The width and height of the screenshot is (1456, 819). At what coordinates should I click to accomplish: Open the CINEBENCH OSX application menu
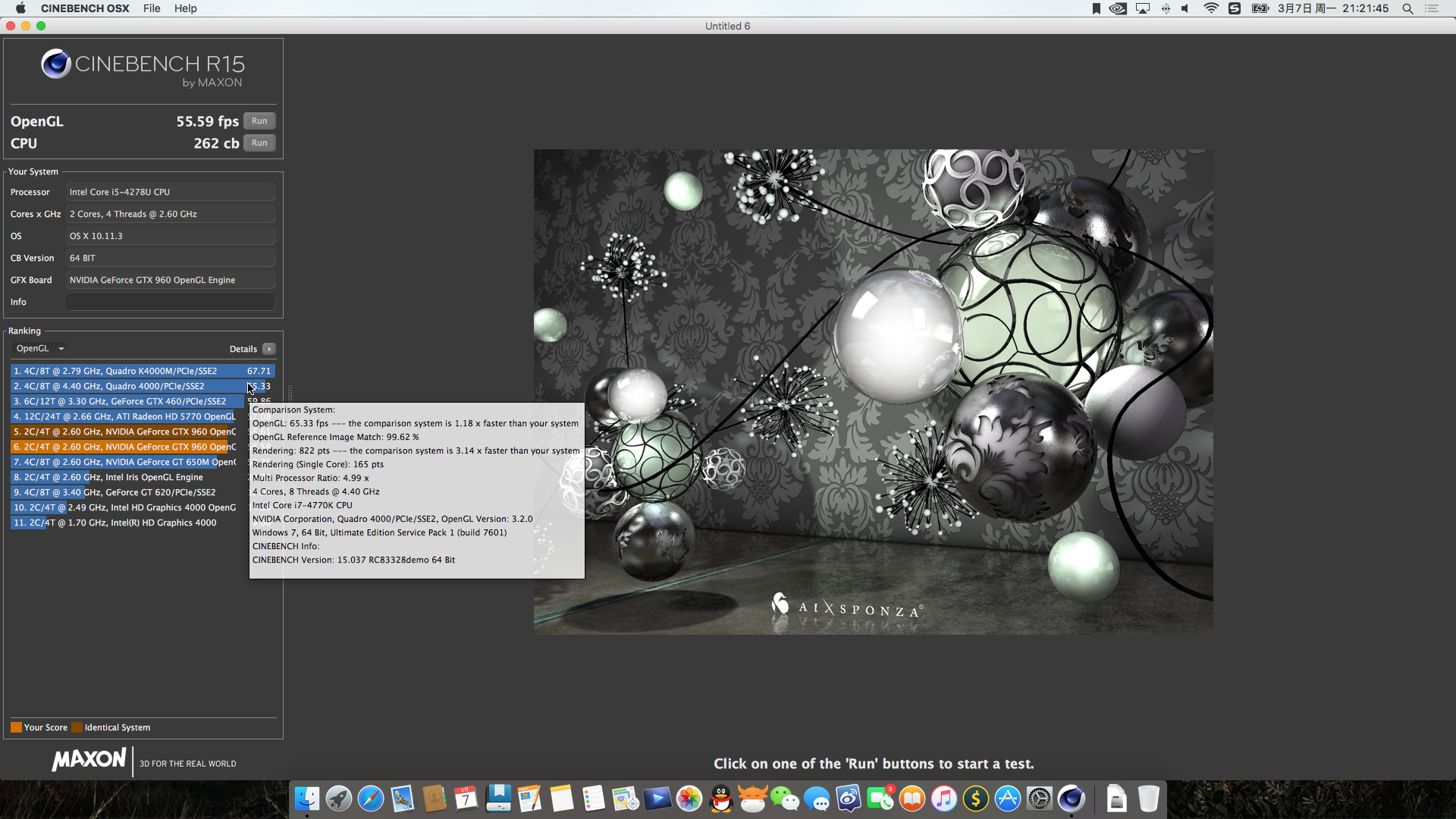85,8
